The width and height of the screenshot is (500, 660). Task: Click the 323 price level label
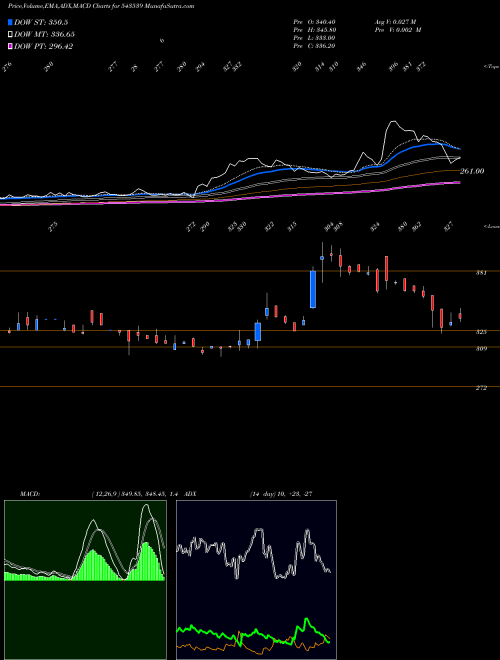tap(481, 332)
